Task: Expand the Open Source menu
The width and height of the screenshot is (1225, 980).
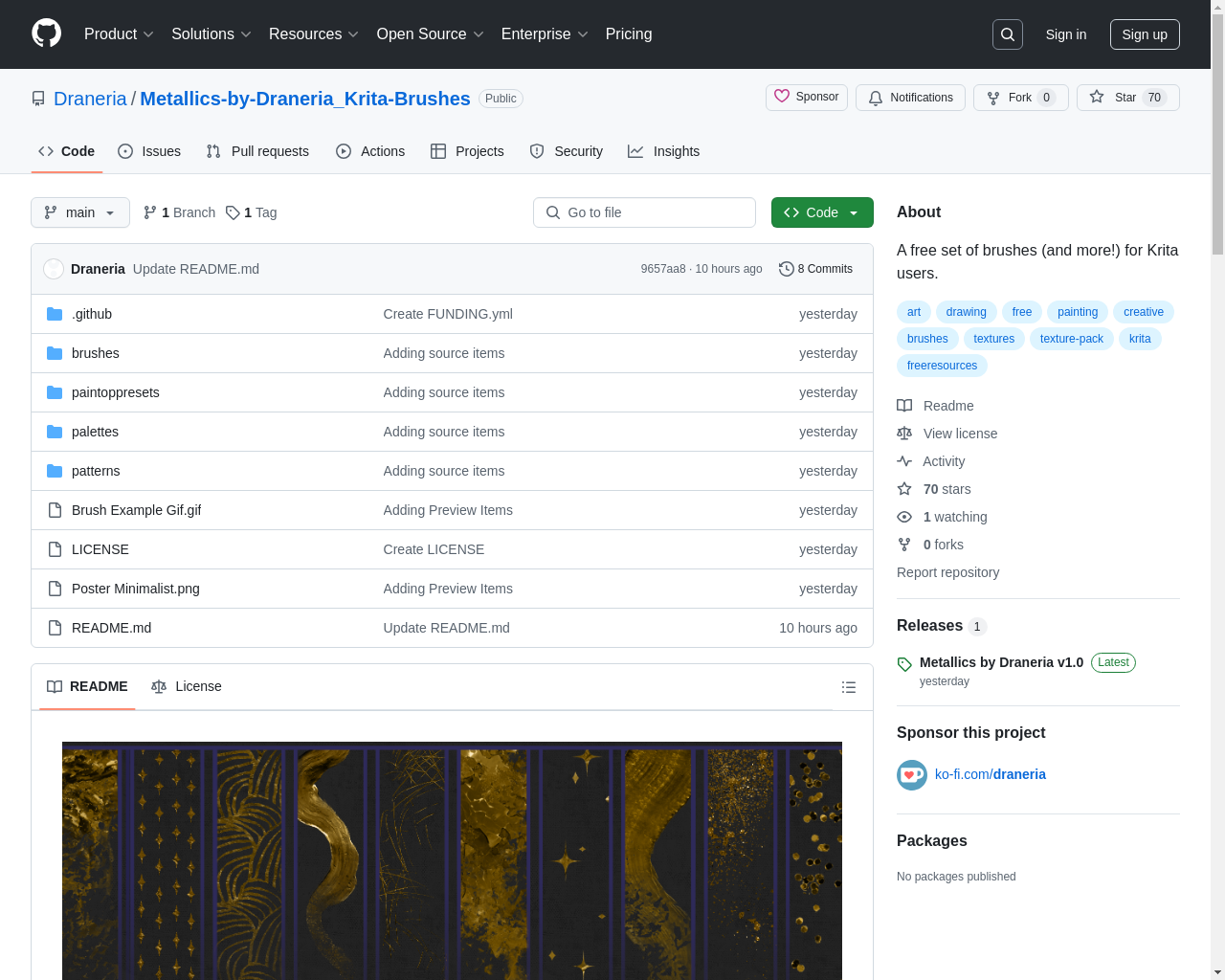Action: (x=431, y=34)
